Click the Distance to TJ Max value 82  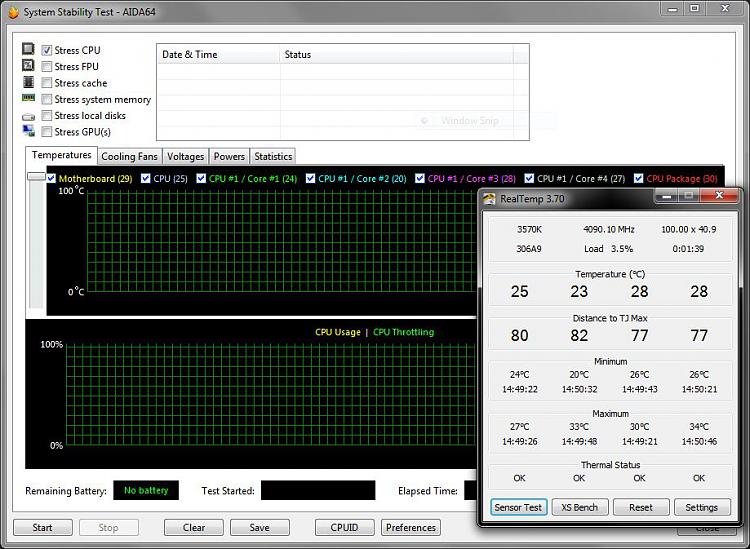579,336
